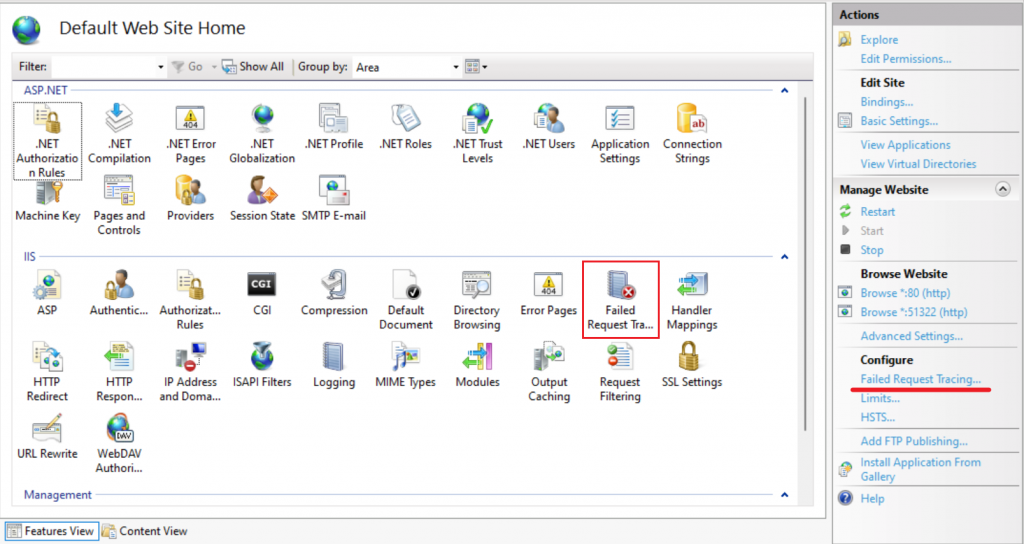
Task: Click View Applications link
Action: [905, 145]
